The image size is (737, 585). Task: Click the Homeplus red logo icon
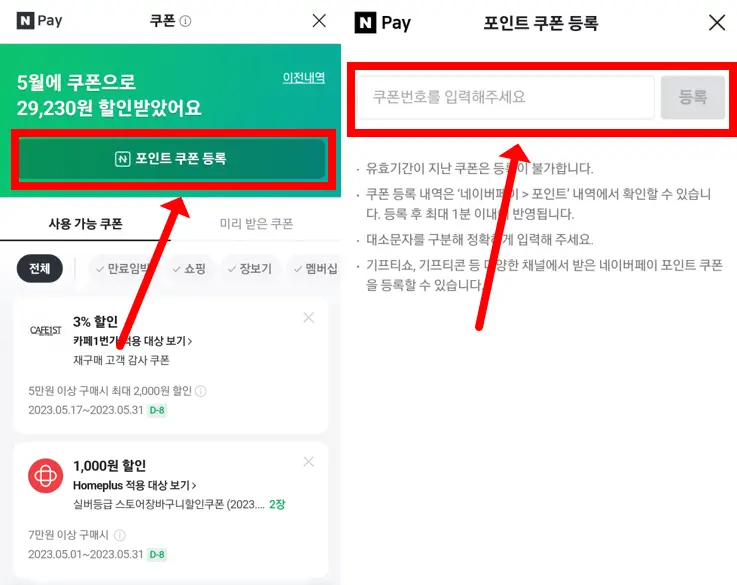click(x=46, y=476)
